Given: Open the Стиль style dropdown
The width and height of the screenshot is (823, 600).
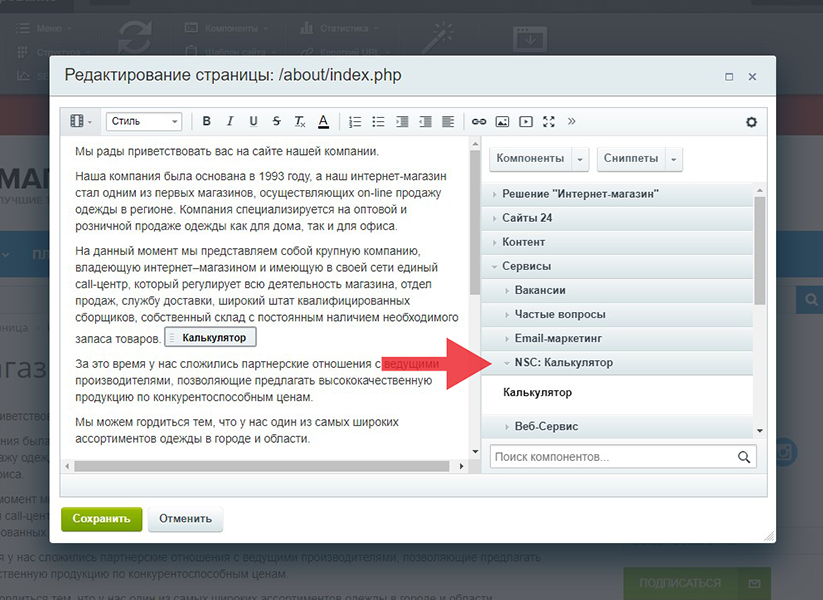Looking at the screenshot, I should [144, 122].
